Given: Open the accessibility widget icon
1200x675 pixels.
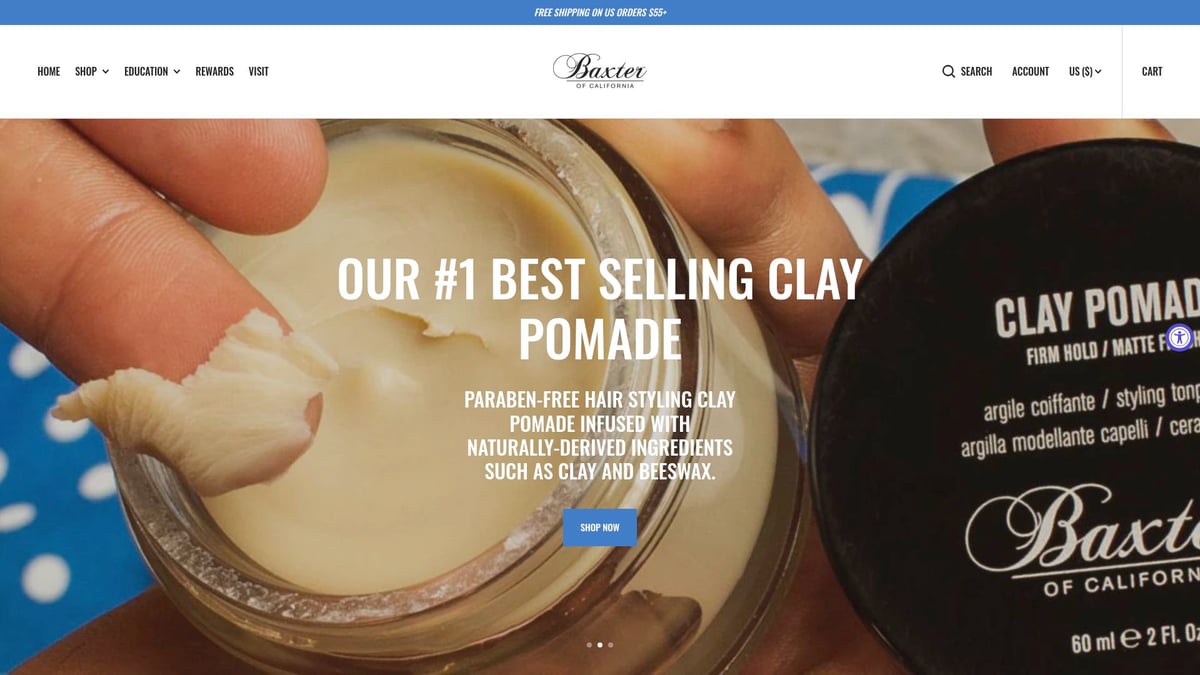Looking at the screenshot, I should 1180,337.
